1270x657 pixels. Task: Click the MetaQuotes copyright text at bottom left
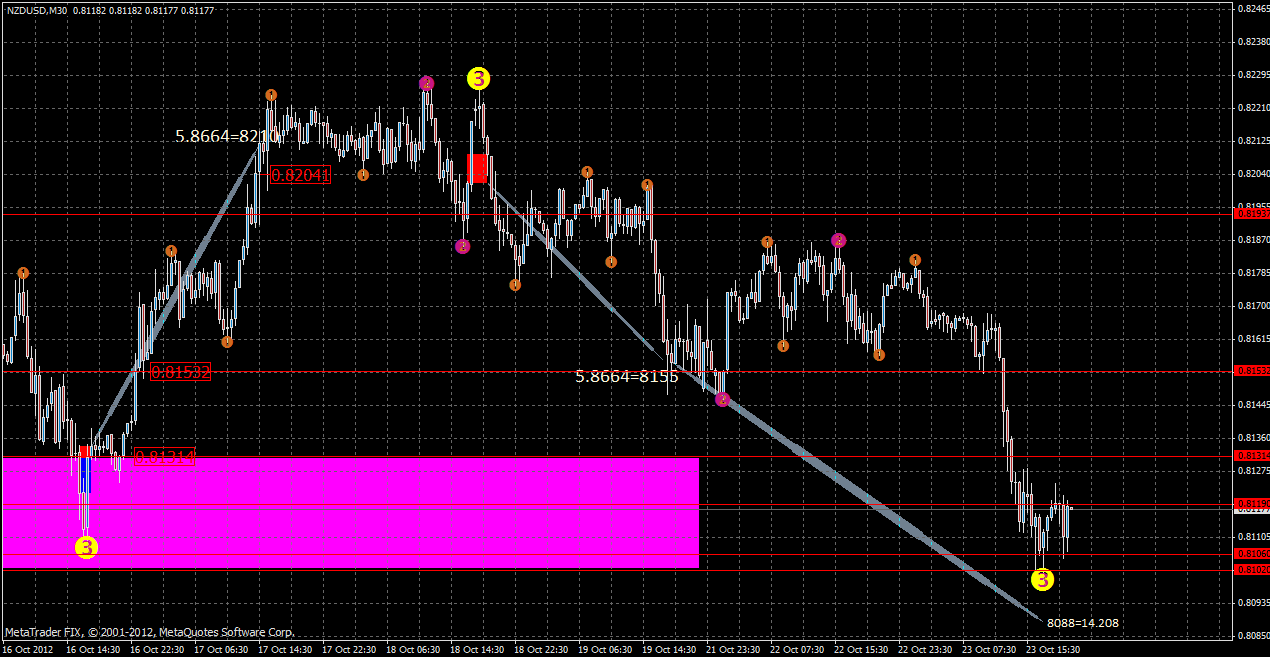click(x=150, y=632)
